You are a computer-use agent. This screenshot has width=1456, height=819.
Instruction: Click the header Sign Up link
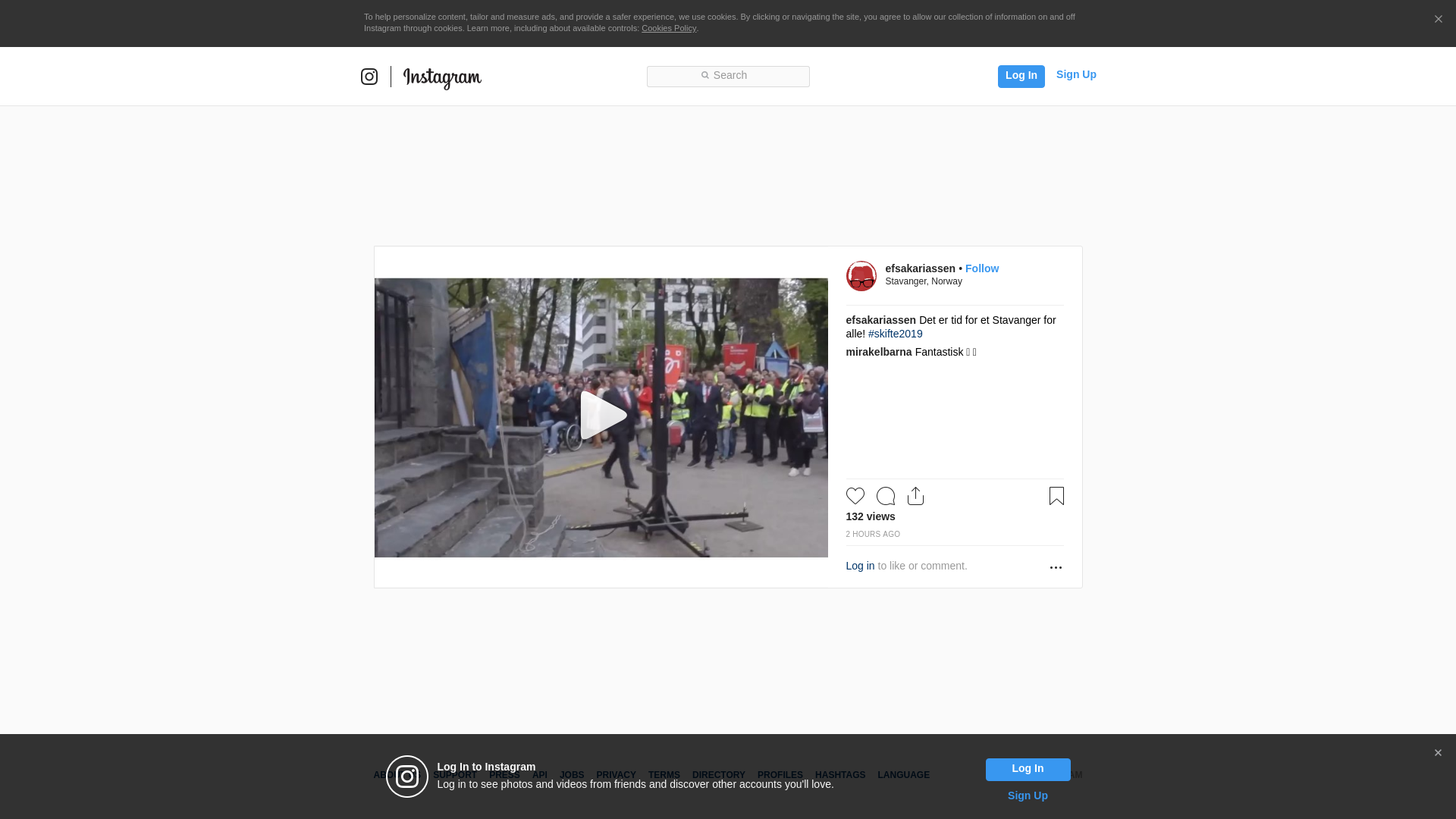tap(1076, 74)
